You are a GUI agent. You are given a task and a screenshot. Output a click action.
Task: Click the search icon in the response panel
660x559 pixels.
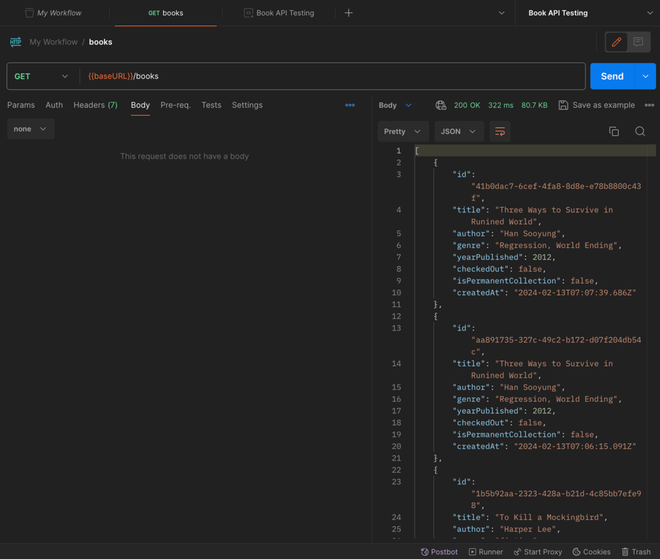tap(640, 131)
